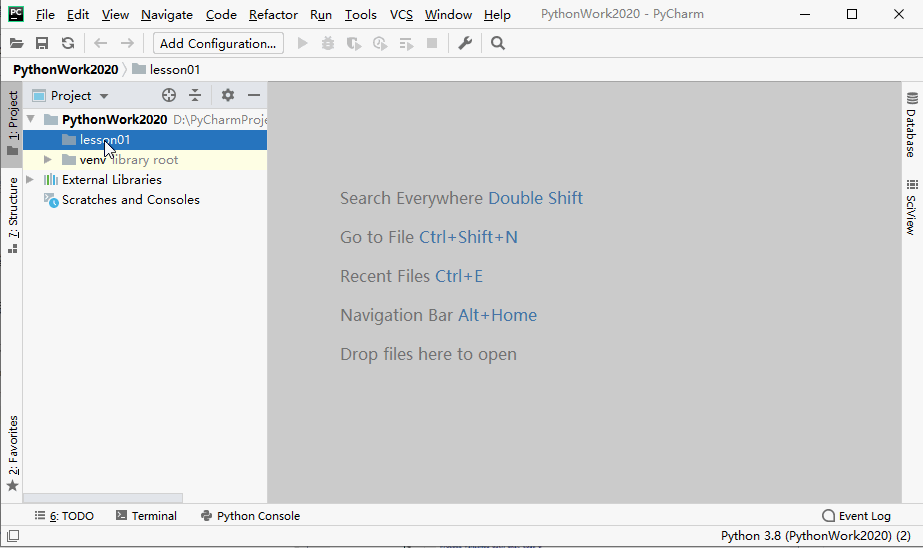Select the PythonWork2020 project root

145,119
